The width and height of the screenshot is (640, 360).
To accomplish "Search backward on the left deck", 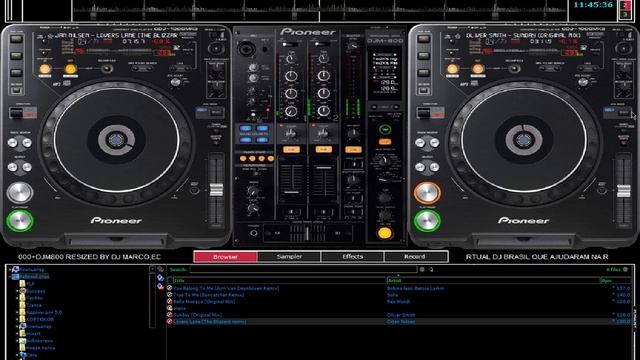I will (12, 167).
